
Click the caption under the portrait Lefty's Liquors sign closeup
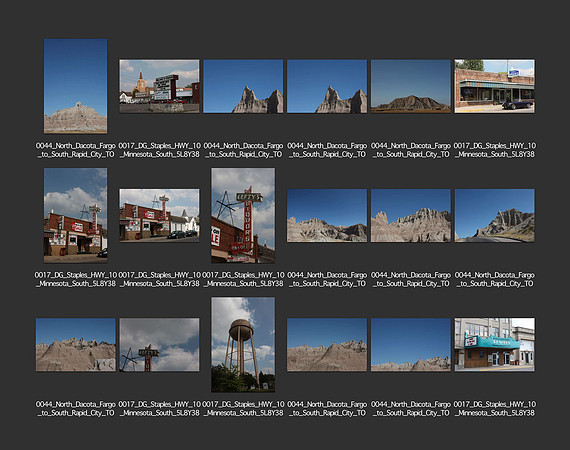tap(243, 279)
